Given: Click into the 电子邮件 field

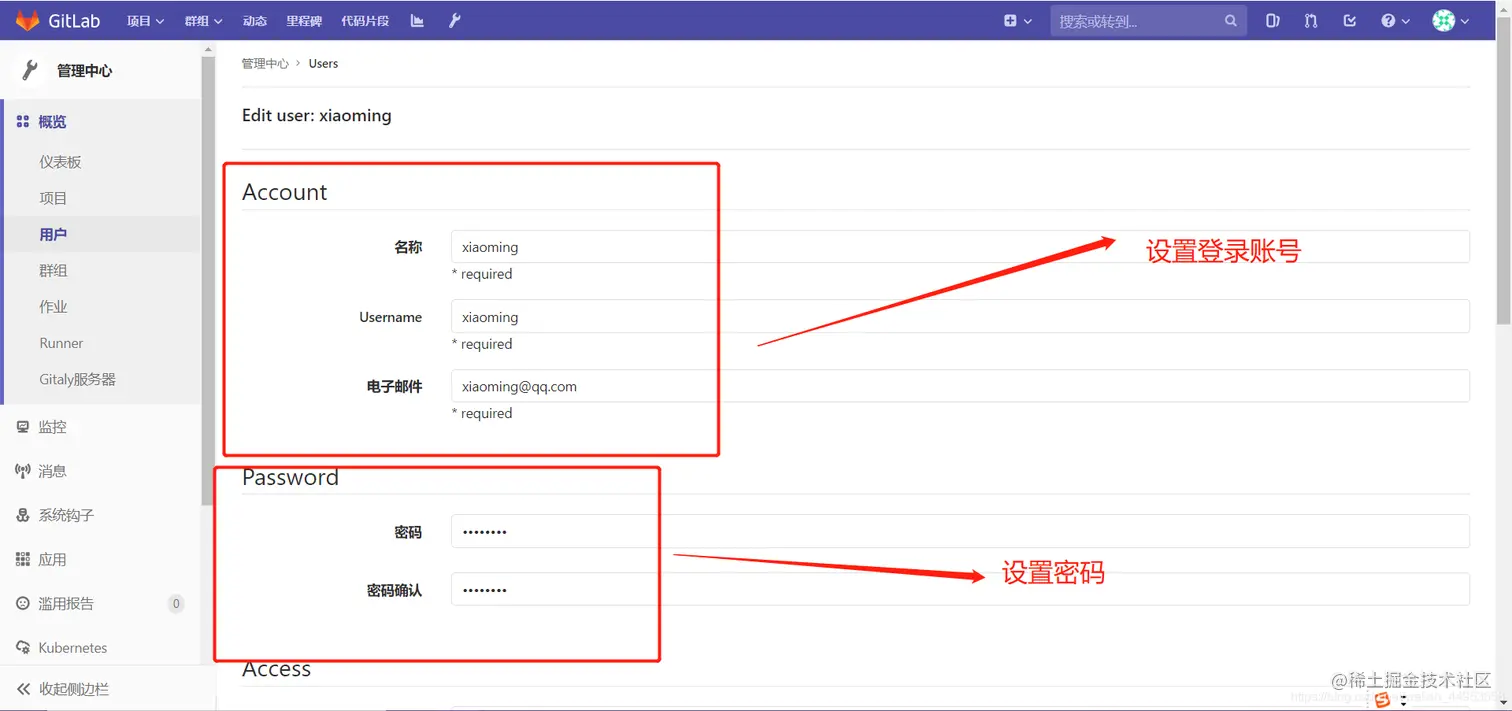Looking at the screenshot, I should point(960,386).
